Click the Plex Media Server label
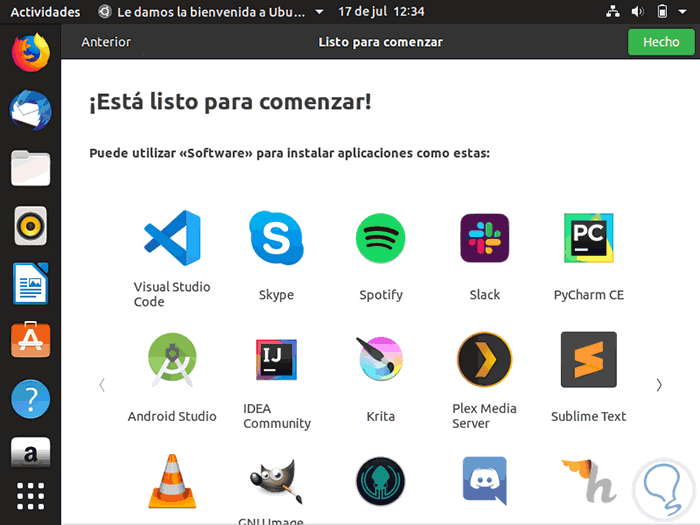 pos(484,416)
